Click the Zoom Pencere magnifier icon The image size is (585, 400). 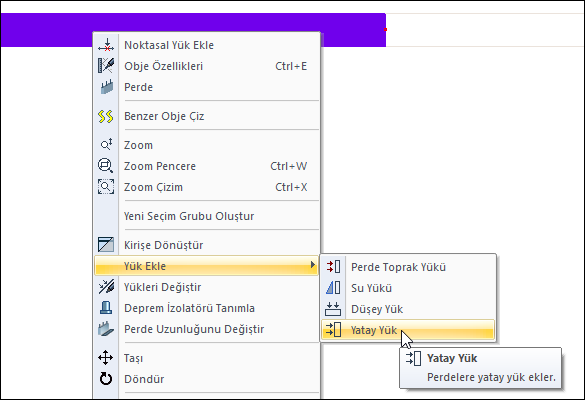point(106,166)
